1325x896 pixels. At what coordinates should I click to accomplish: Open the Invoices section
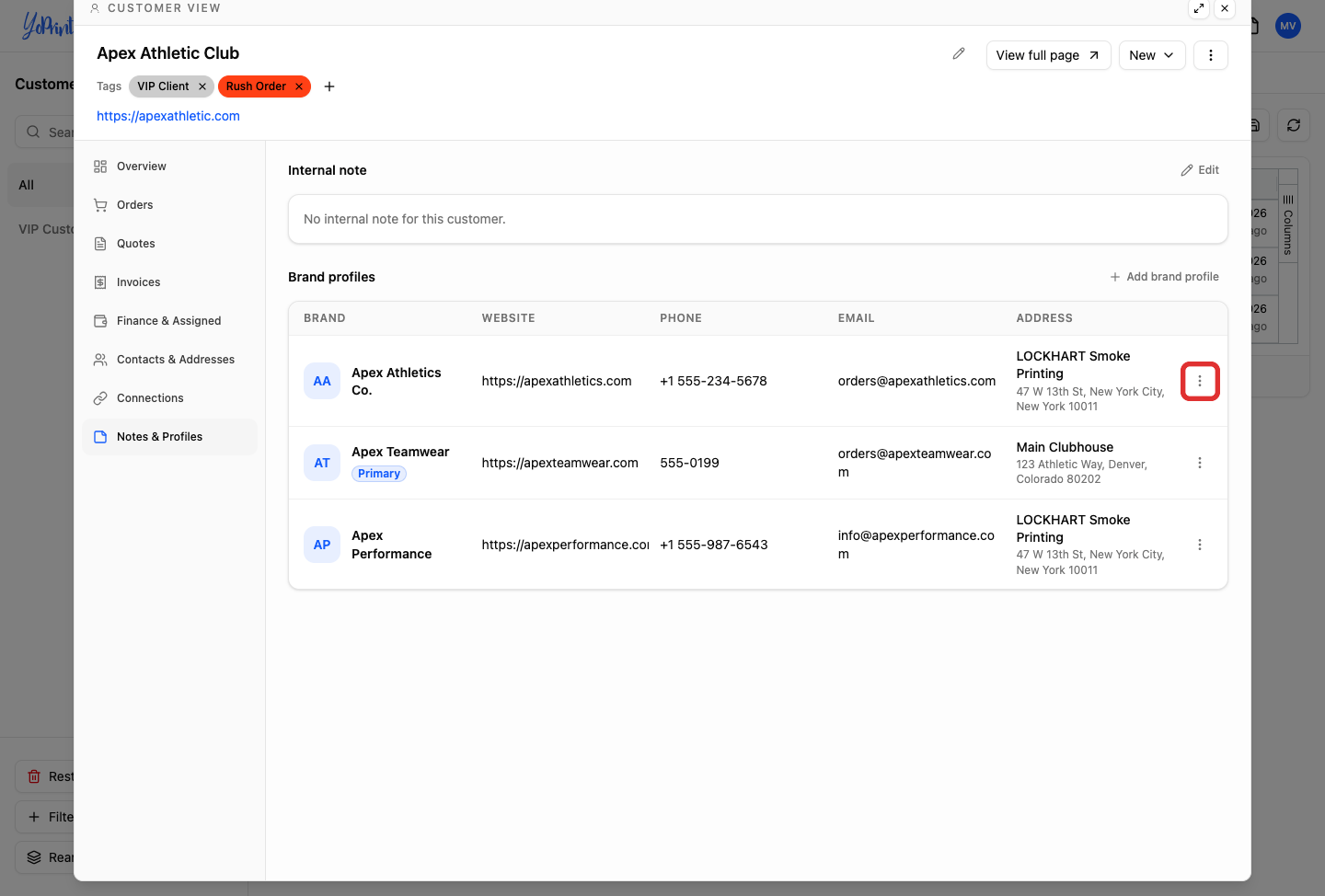pyautogui.click(x=169, y=282)
